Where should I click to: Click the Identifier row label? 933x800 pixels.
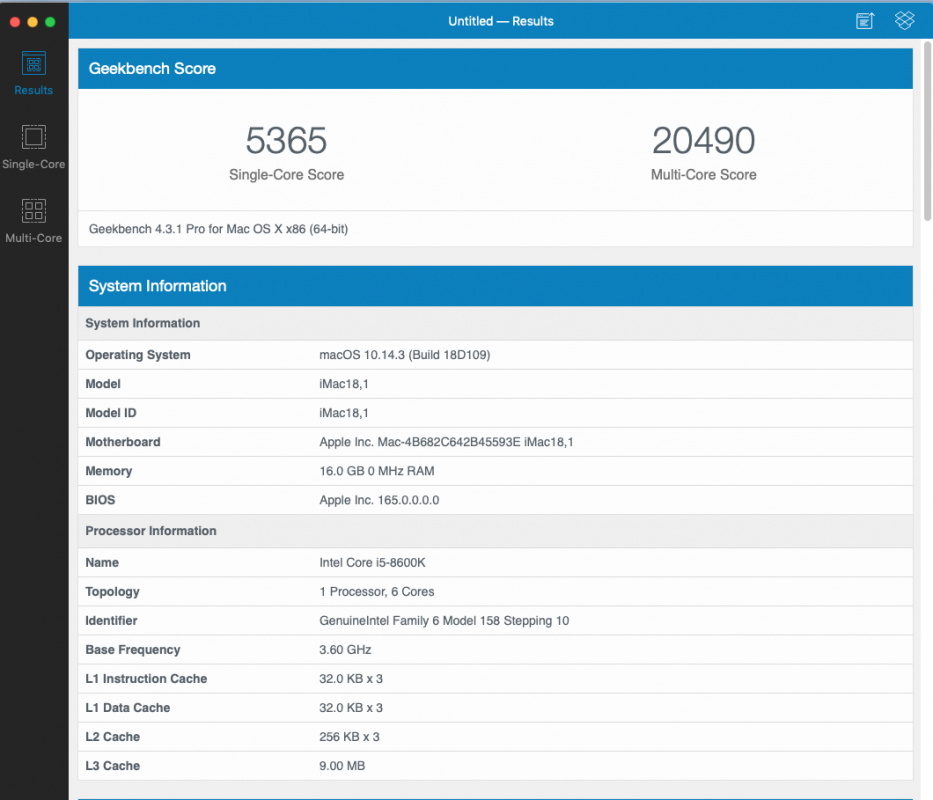tap(111, 621)
